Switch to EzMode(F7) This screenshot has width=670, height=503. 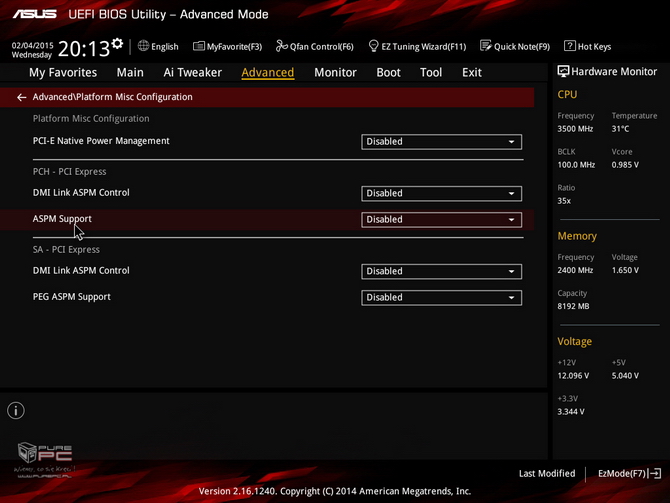[629, 473]
